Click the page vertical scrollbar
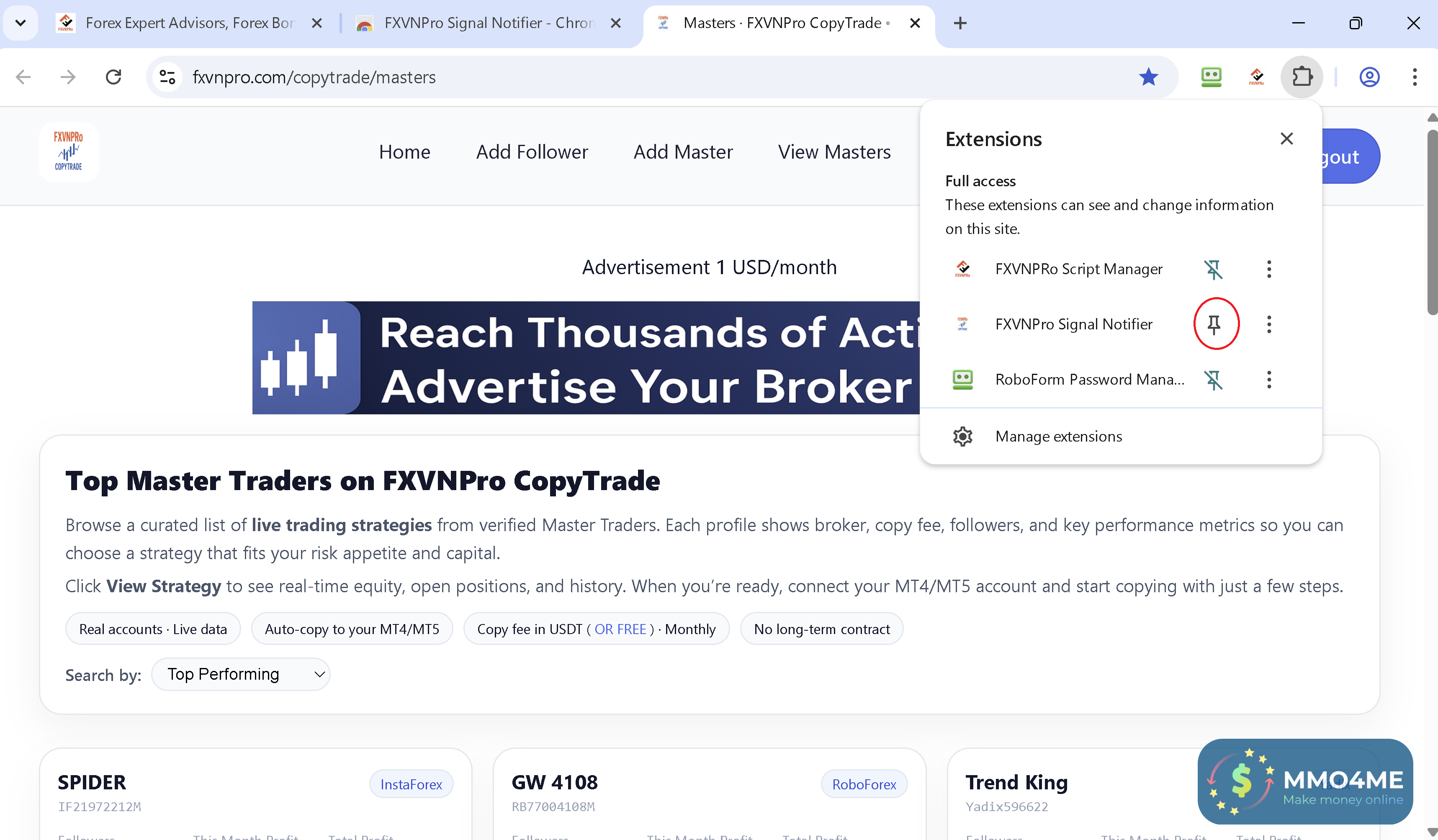This screenshot has width=1438, height=840. (x=1431, y=223)
